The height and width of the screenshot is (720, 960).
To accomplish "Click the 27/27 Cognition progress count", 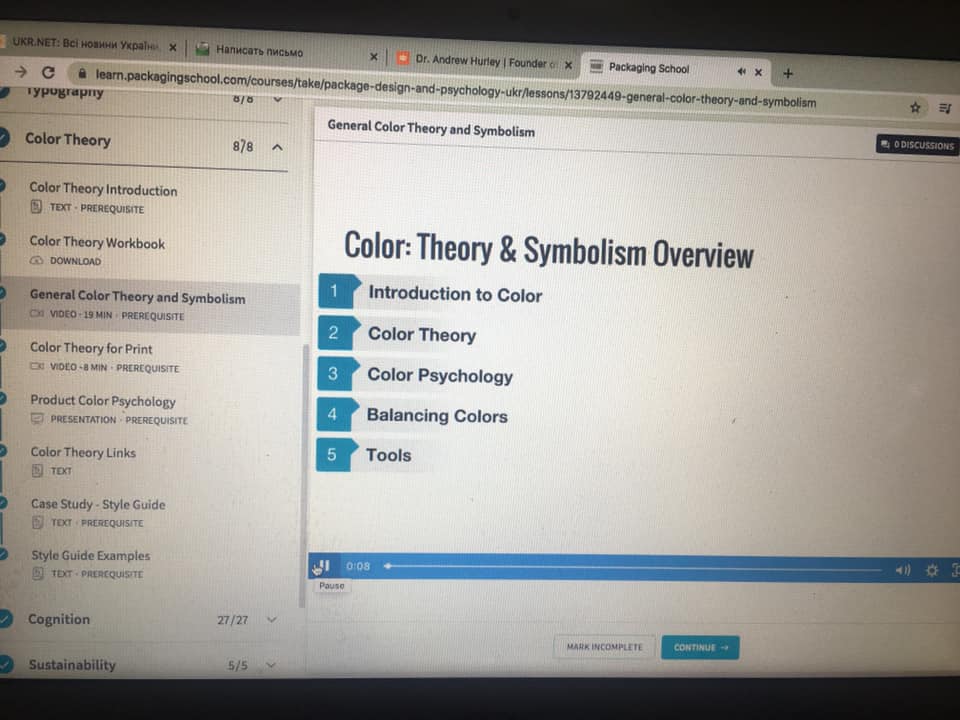I will pyautogui.click(x=233, y=620).
